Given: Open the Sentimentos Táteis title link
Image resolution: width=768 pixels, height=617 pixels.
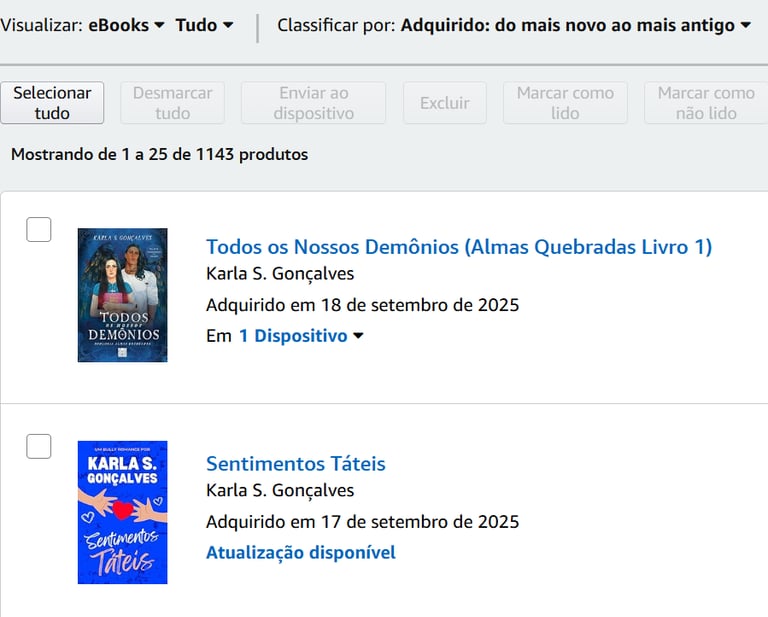Looking at the screenshot, I should [296, 464].
